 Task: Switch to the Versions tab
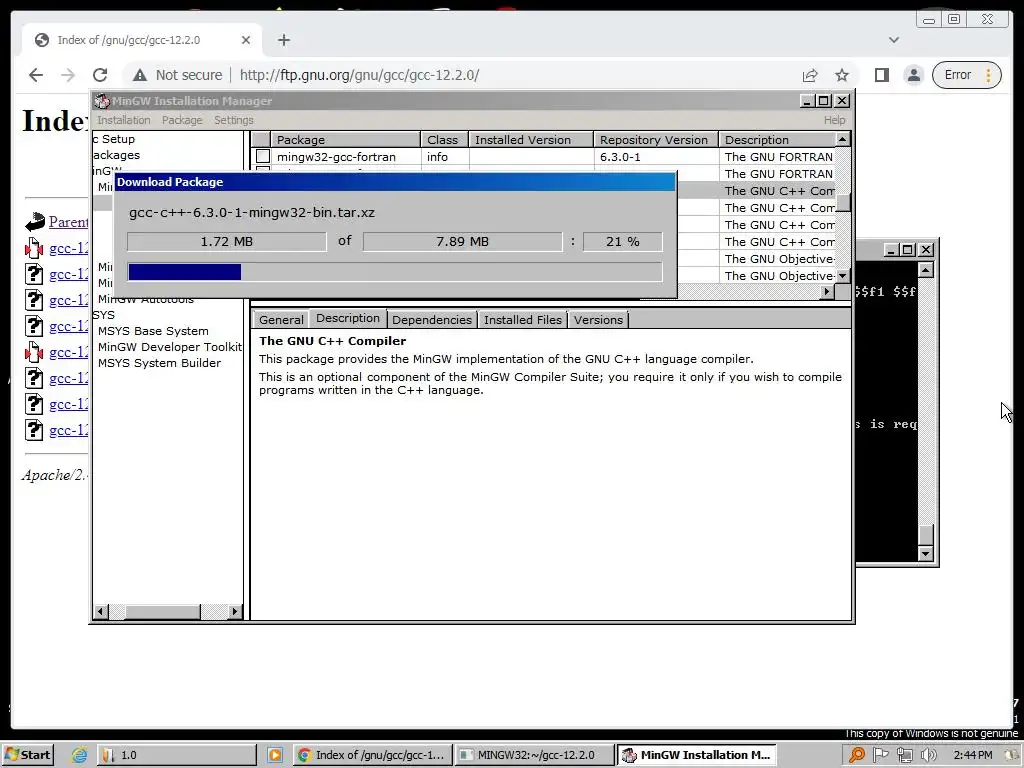pyautogui.click(x=598, y=320)
